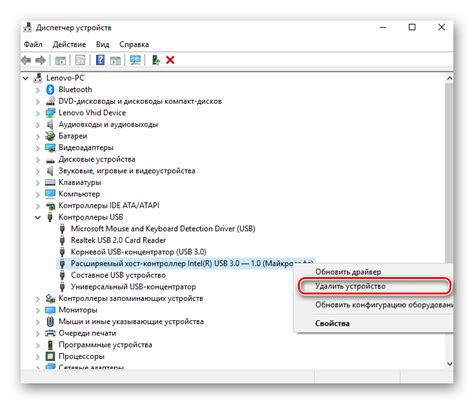Collapse the Lenovo-PC root node
The width and height of the screenshot is (474, 404).
coord(25,78)
